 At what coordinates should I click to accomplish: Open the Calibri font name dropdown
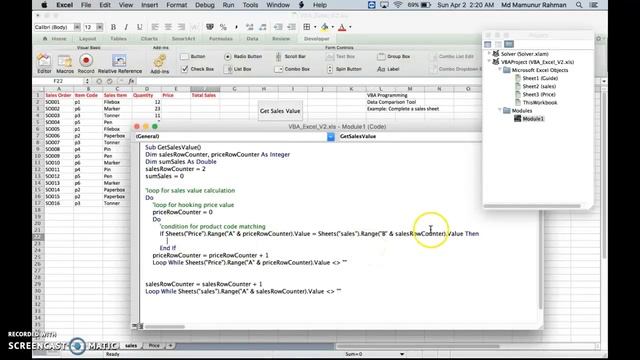(x=77, y=27)
